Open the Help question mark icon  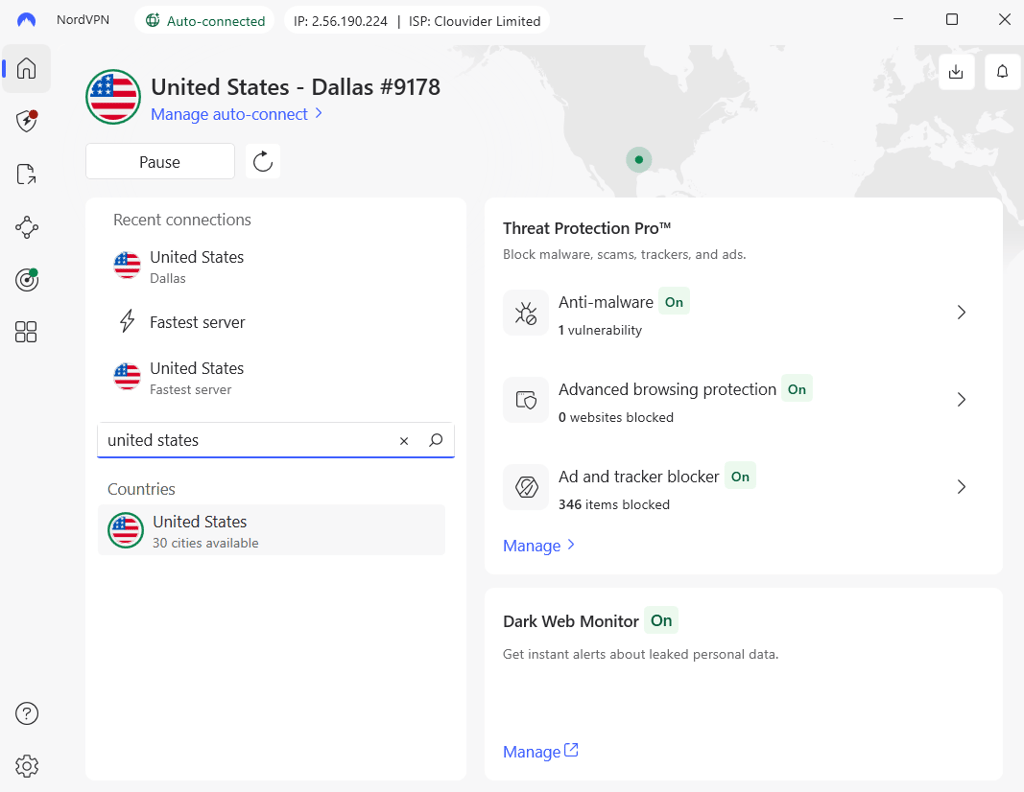tap(27, 714)
